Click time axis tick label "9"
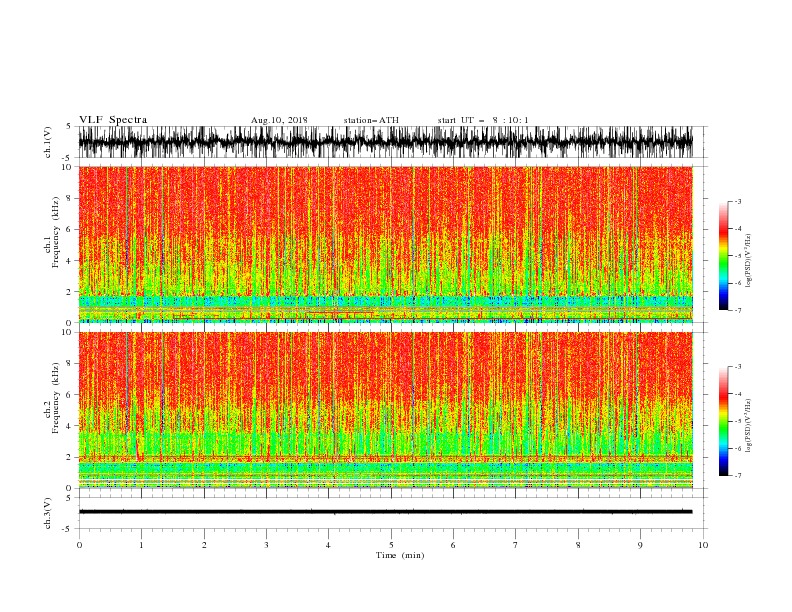The width and height of the screenshot is (792, 612). (640, 545)
